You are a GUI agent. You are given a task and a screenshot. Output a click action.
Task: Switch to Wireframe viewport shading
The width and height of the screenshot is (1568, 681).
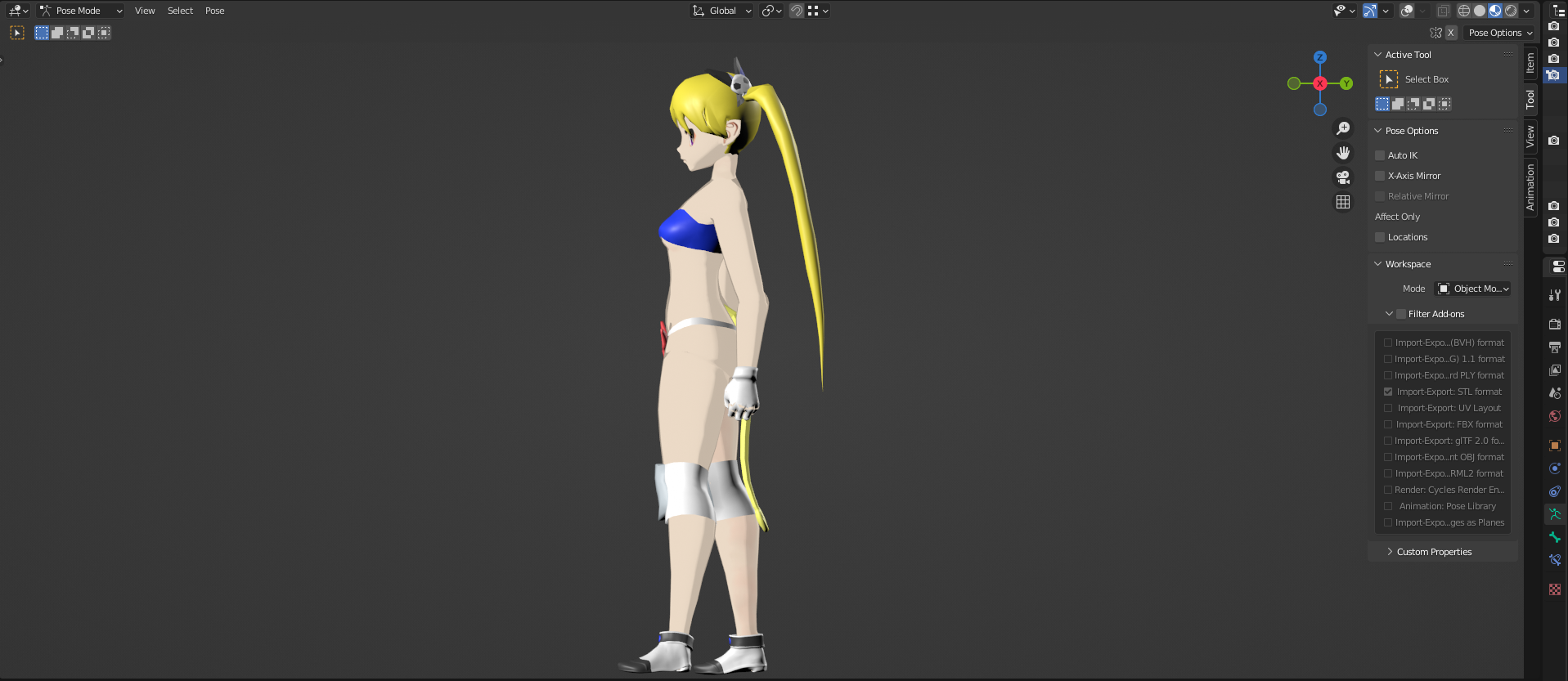tap(1464, 11)
